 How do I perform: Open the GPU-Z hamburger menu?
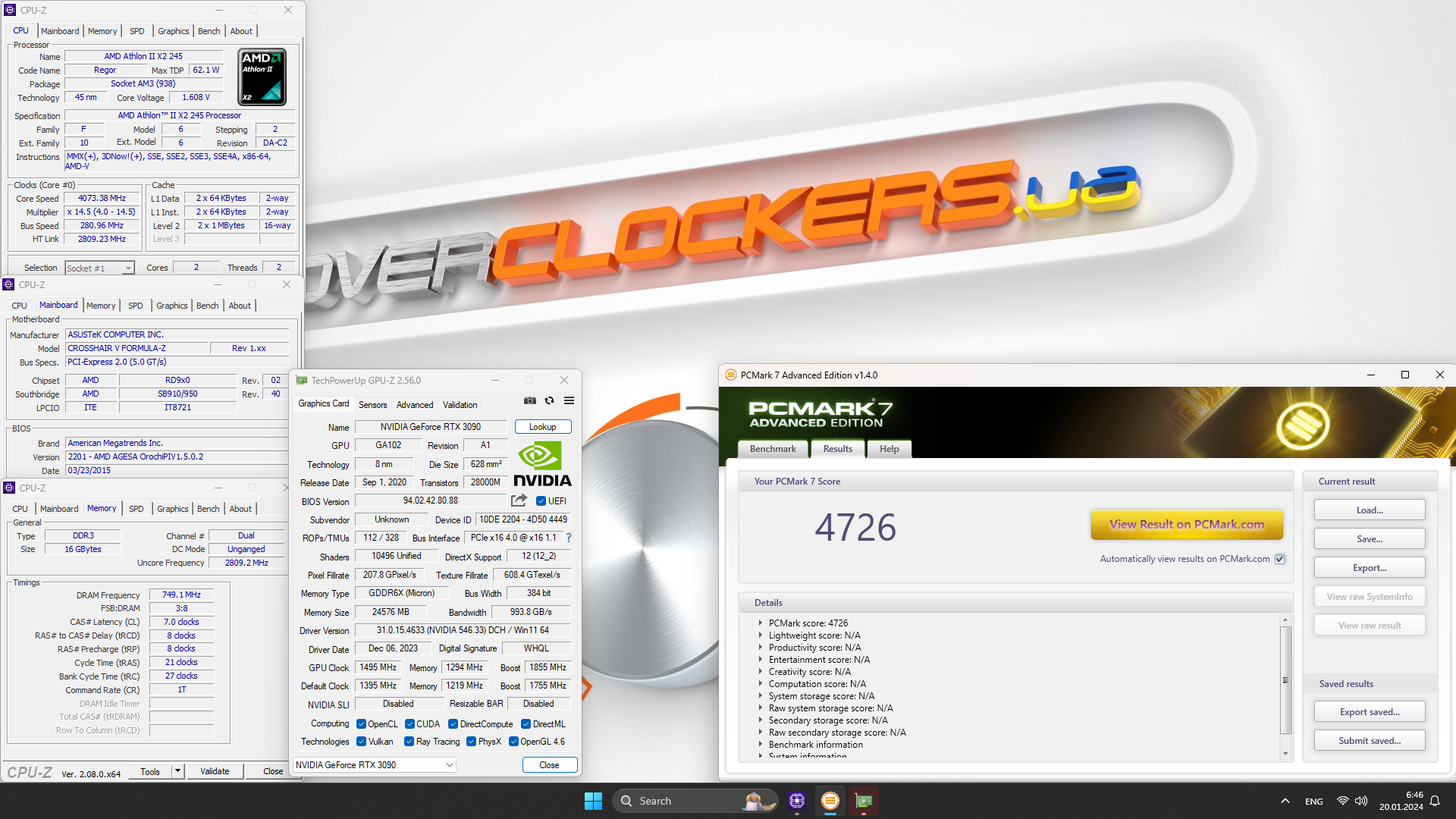click(569, 400)
